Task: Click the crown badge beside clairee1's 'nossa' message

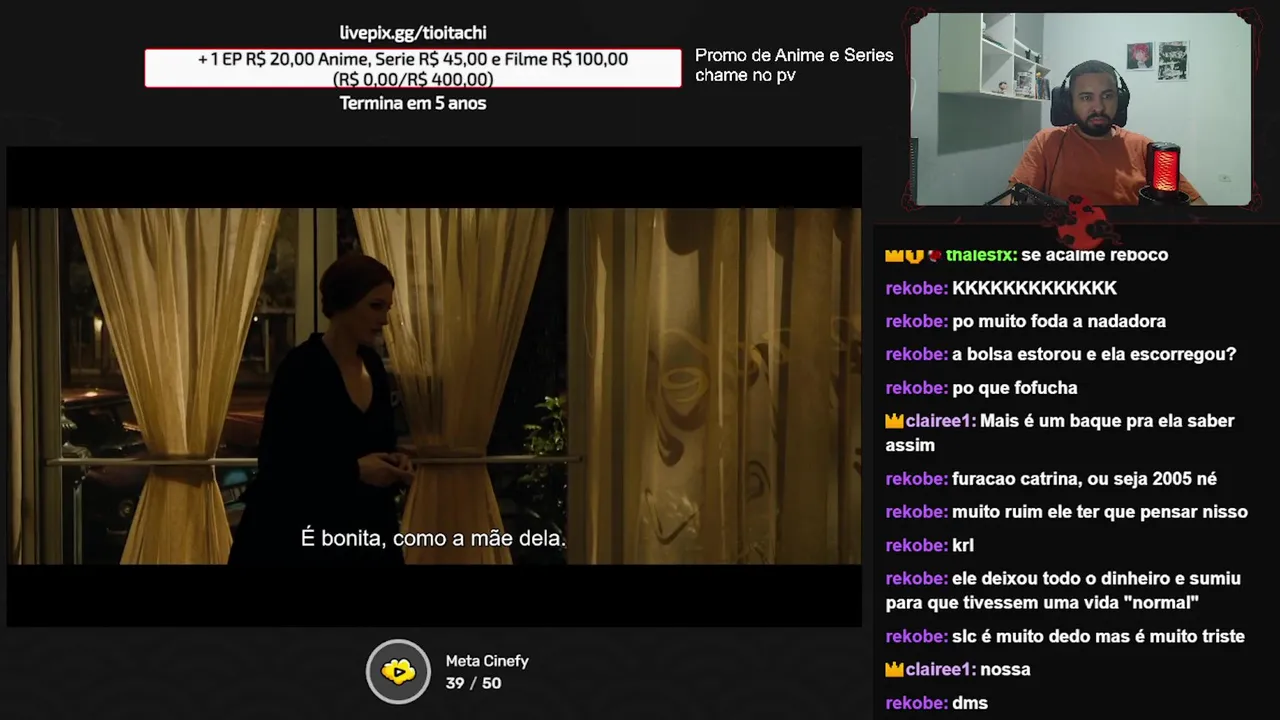Action: click(895, 669)
